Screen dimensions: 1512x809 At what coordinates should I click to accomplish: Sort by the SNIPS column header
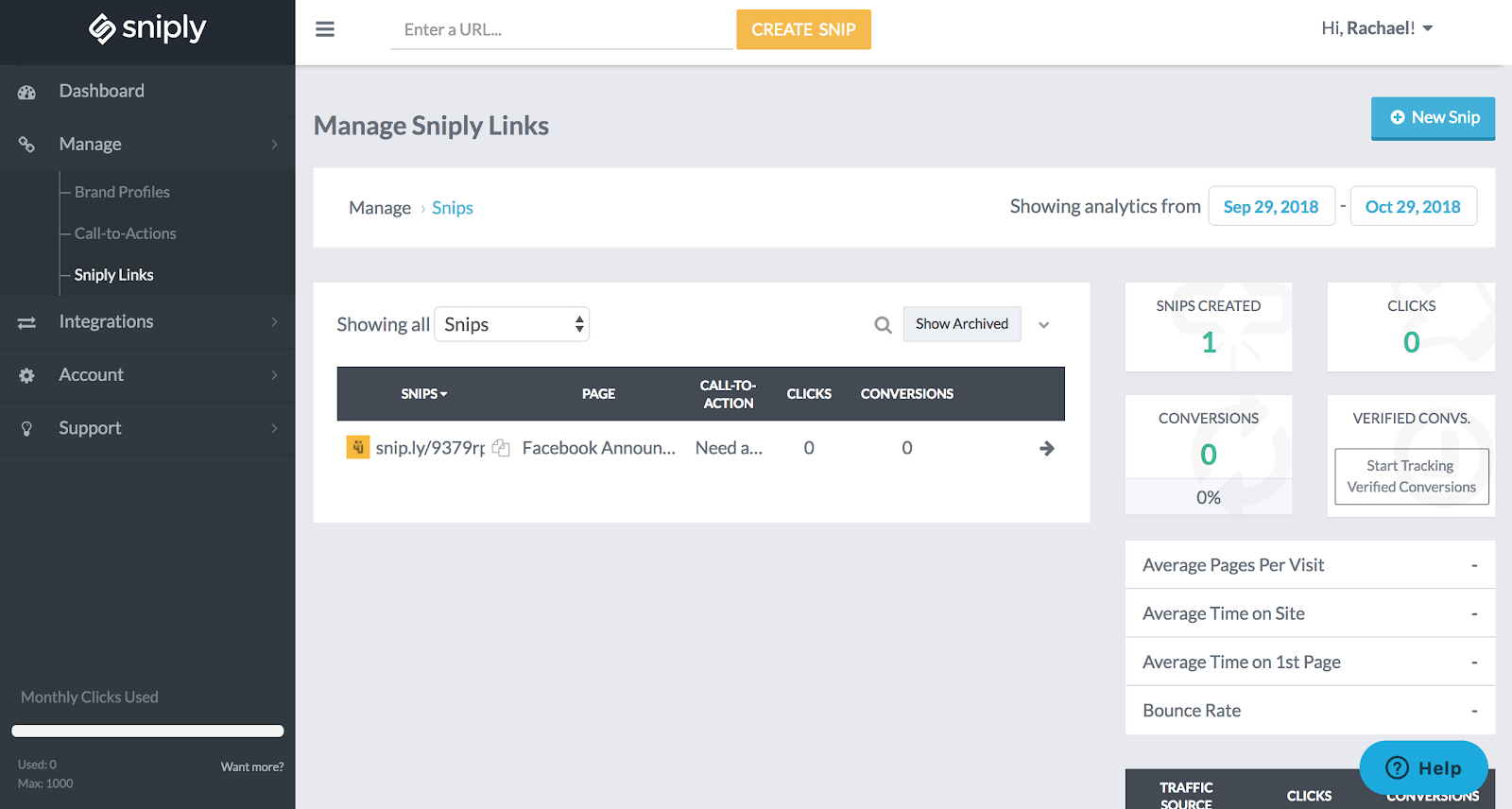click(x=423, y=394)
